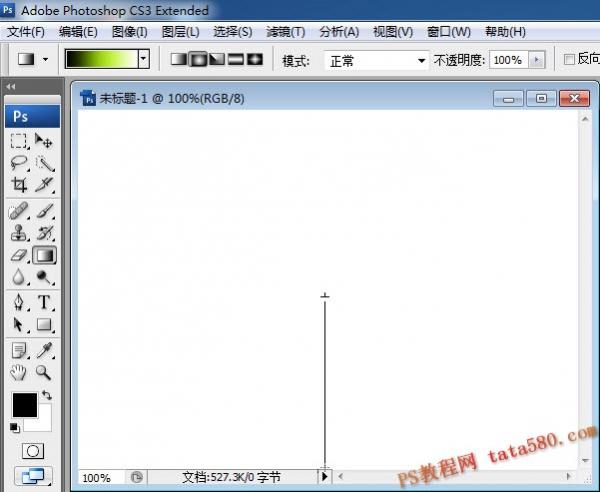Select the Rectangle shape tool
Image resolution: width=600 pixels, height=492 pixels.
[44, 324]
